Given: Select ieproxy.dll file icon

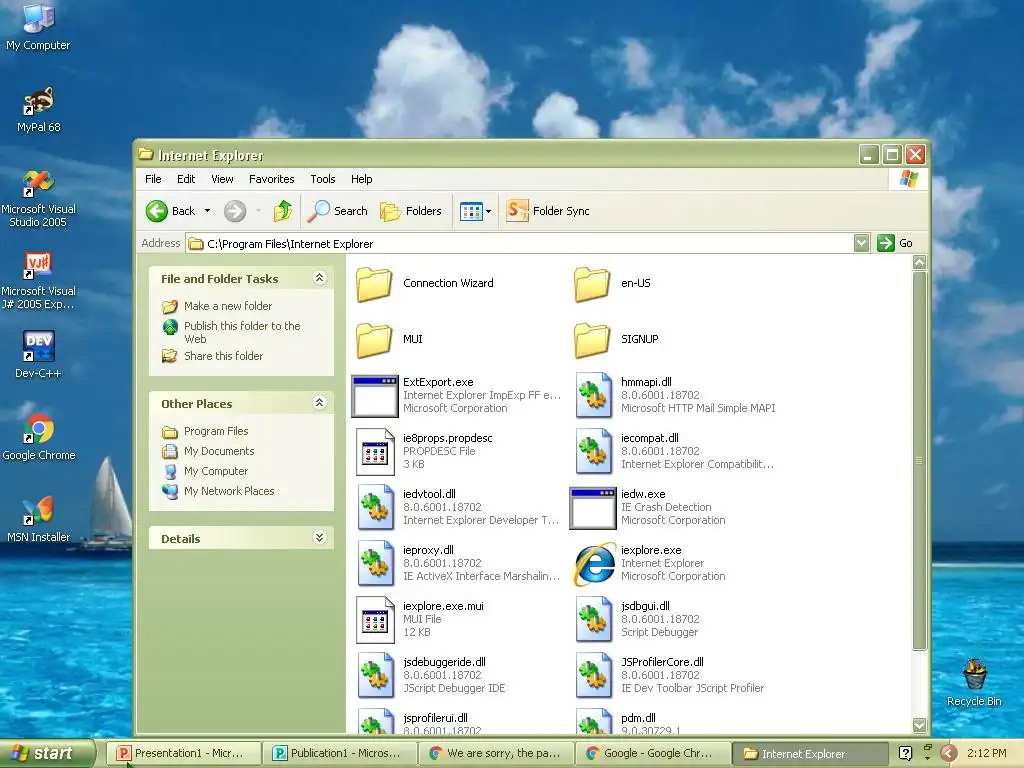Looking at the screenshot, I should pyautogui.click(x=376, y=563).
